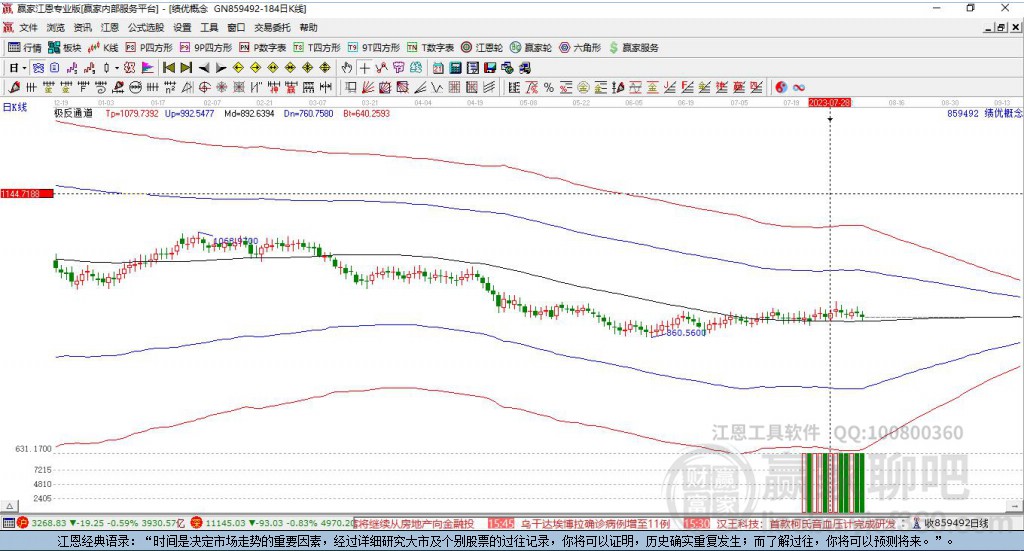Click the save diskette icon
The height and width of the screenshot is (551, 1024).
click(x=490, y=68)
